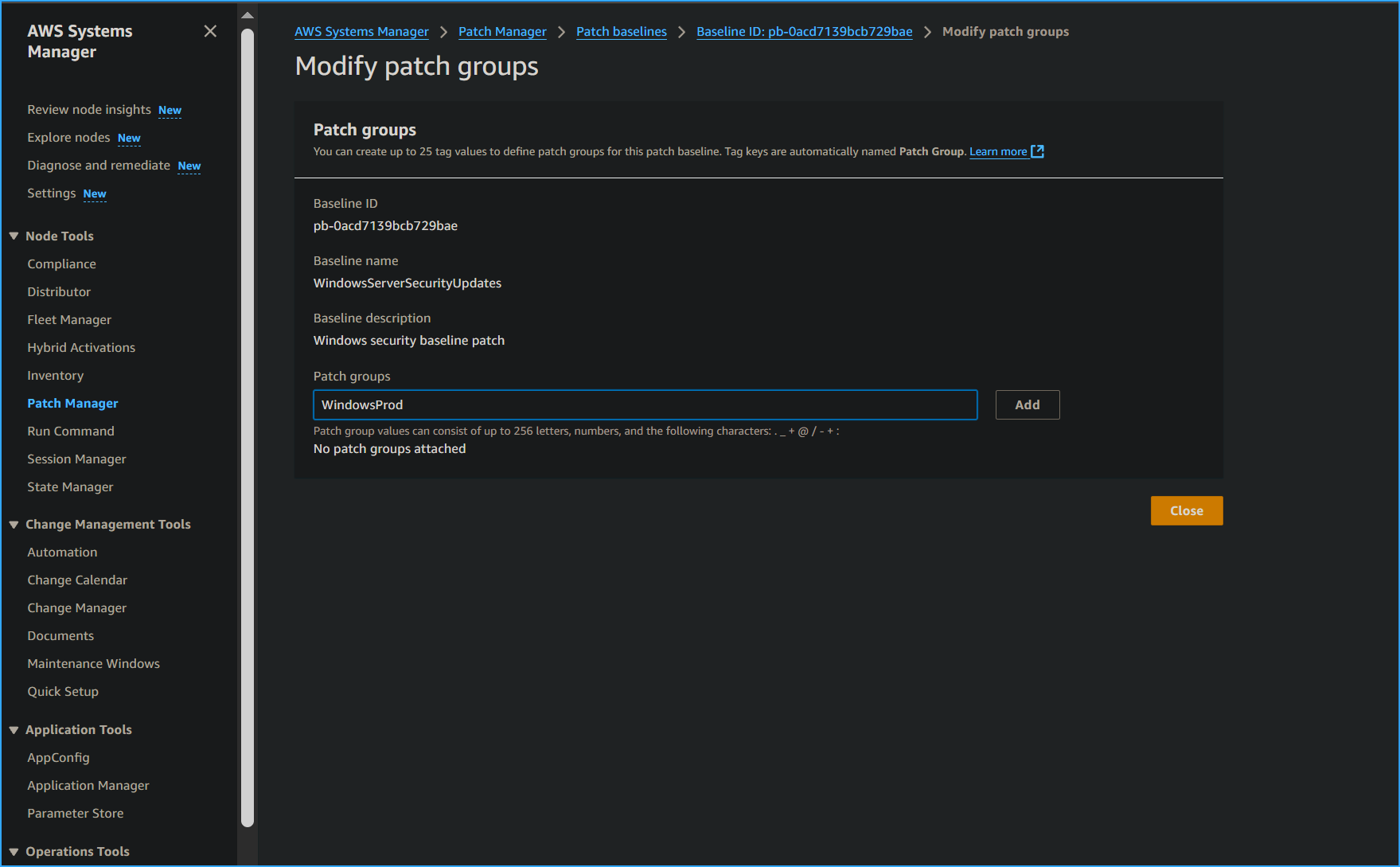The image size is (1400, 867).
Task: Navigate to Parameter Store
Action: (x=75, y=813)
